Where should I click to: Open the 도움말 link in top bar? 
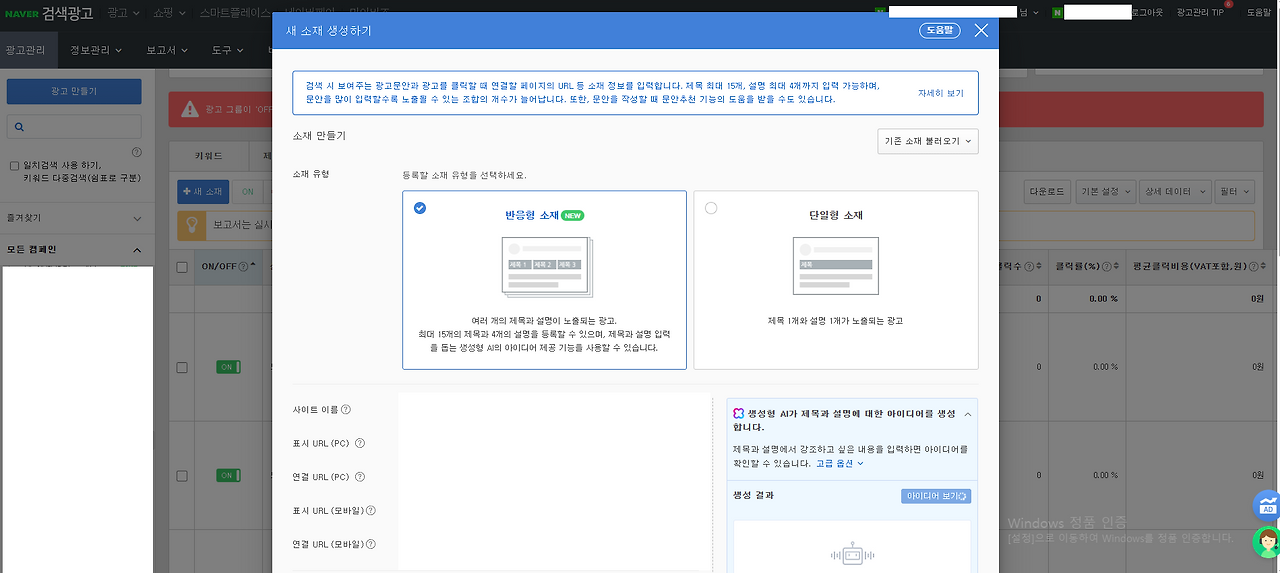tap(1258, 12)
